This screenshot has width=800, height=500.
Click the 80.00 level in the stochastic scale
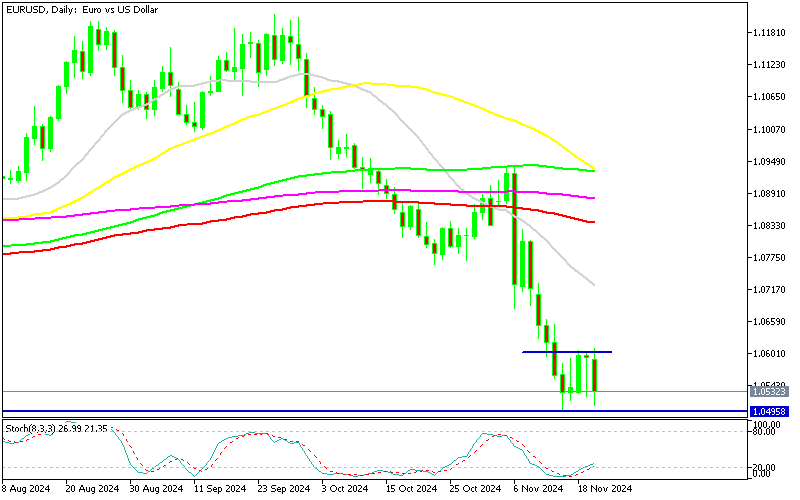click(x=765, y=432)
